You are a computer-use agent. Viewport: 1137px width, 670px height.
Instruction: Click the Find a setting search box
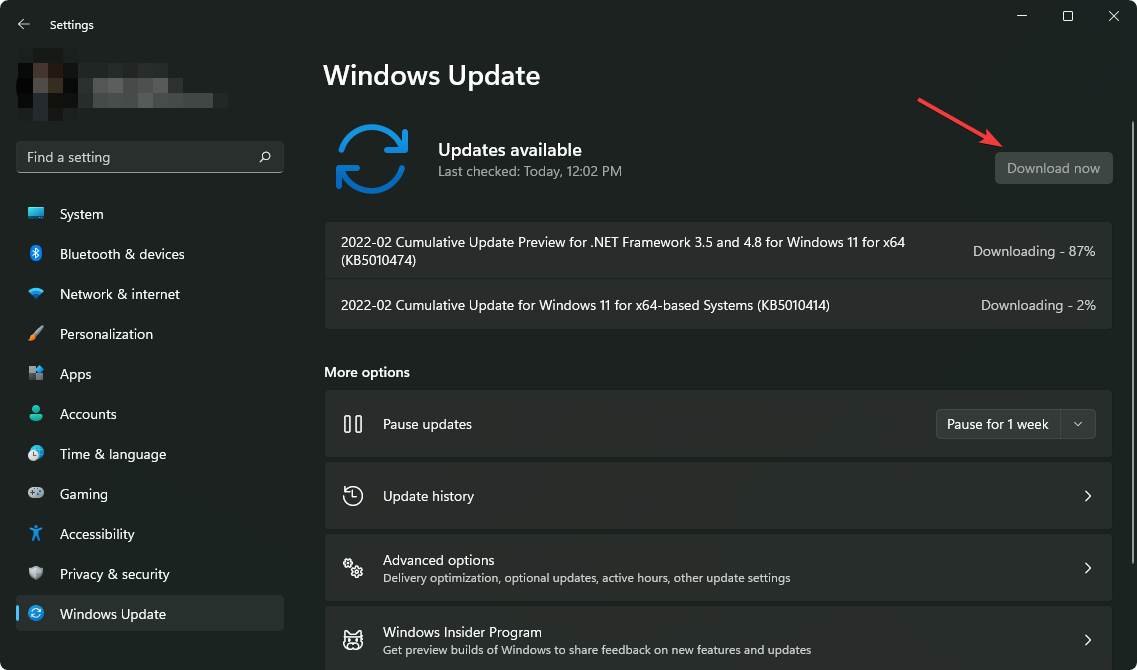click(150, 157)
